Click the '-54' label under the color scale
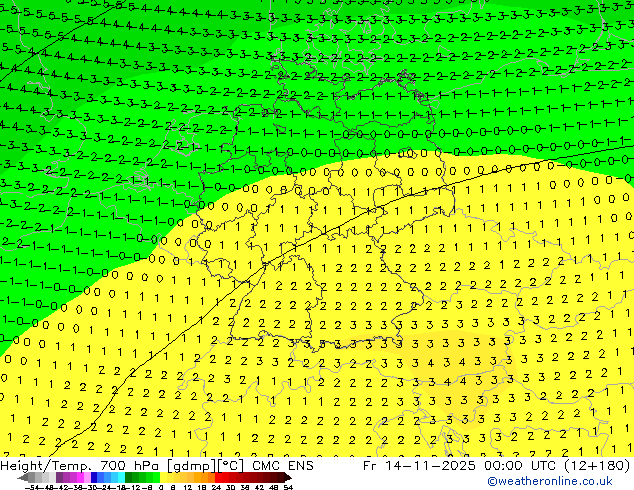Image resolution: width=634 pixels, height=490 pixels. click(x=32, y=488)
